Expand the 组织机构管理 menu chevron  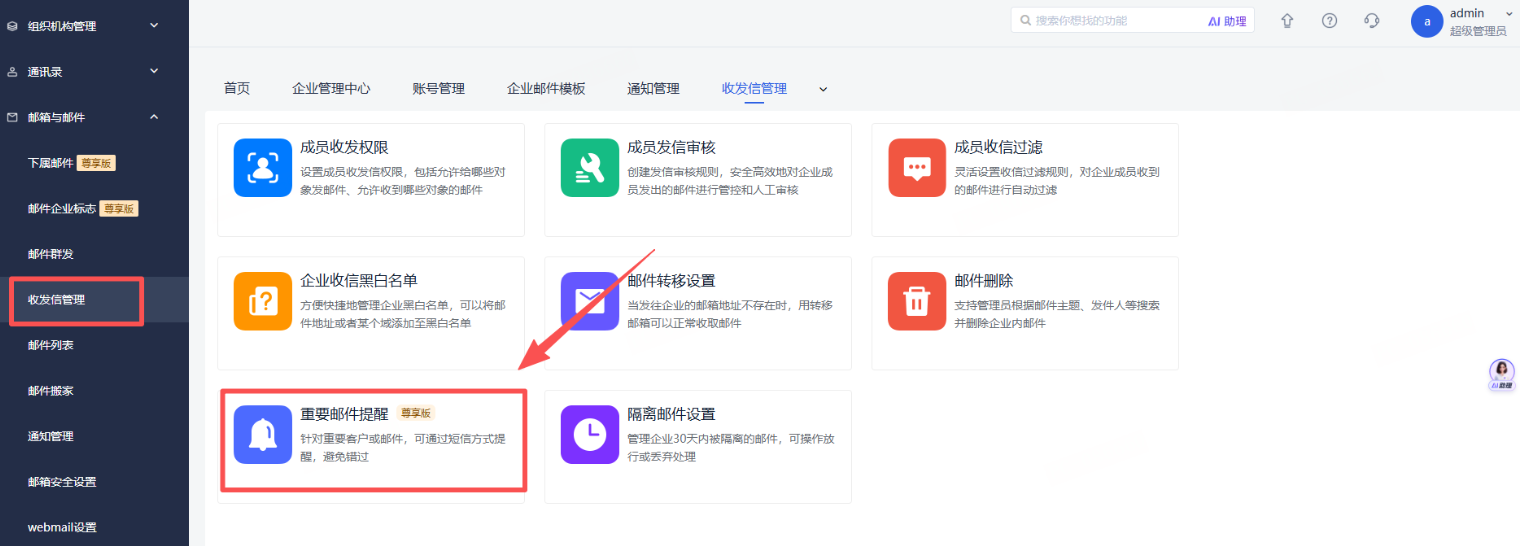(154, 25)
